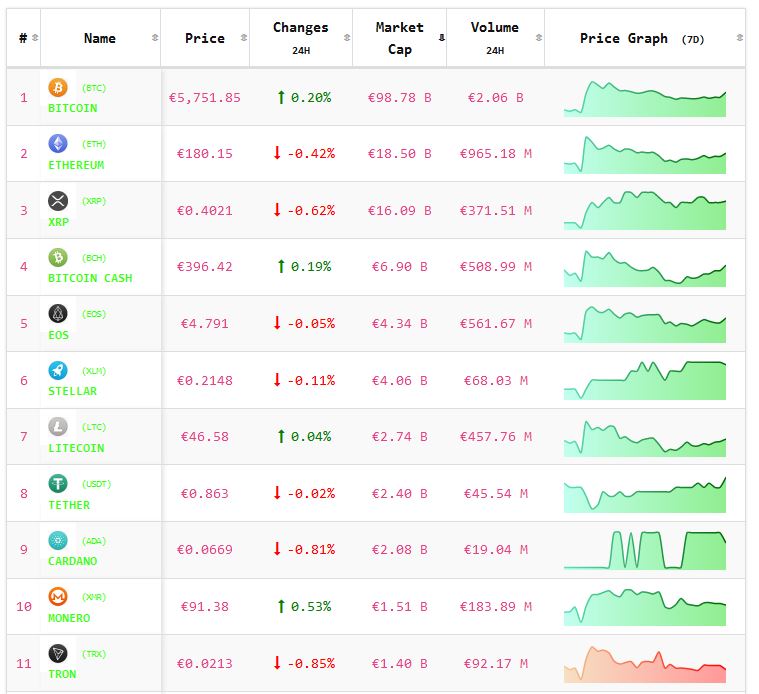Open the LITECOIN name link
This screenshot has width=759, height=694.
(x=76, y=448)
